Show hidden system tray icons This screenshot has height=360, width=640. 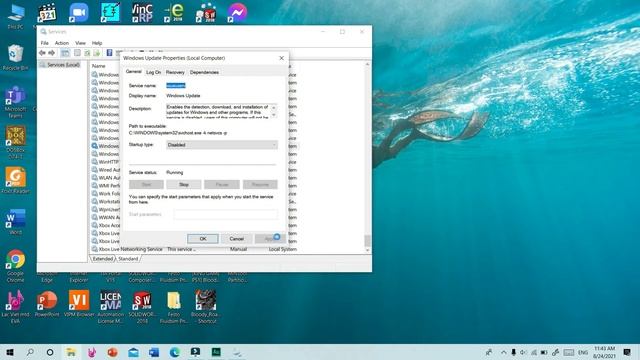[x=504, y=352]
